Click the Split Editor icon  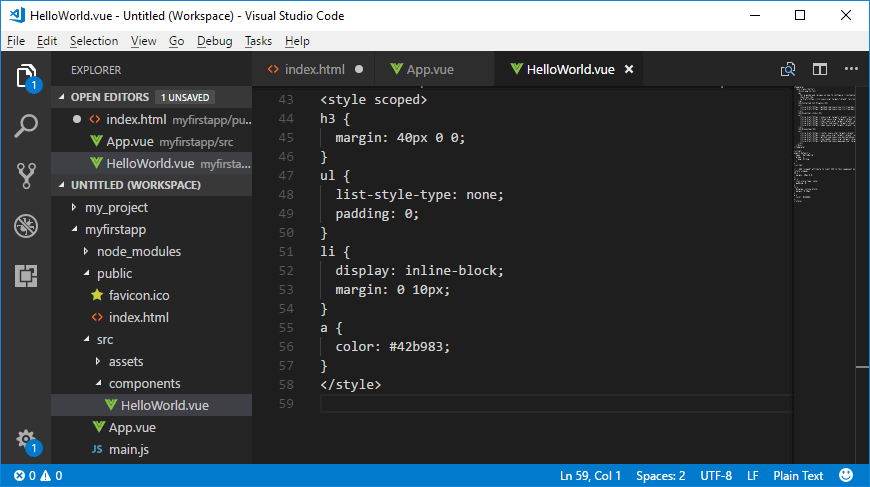click(820, 69)
